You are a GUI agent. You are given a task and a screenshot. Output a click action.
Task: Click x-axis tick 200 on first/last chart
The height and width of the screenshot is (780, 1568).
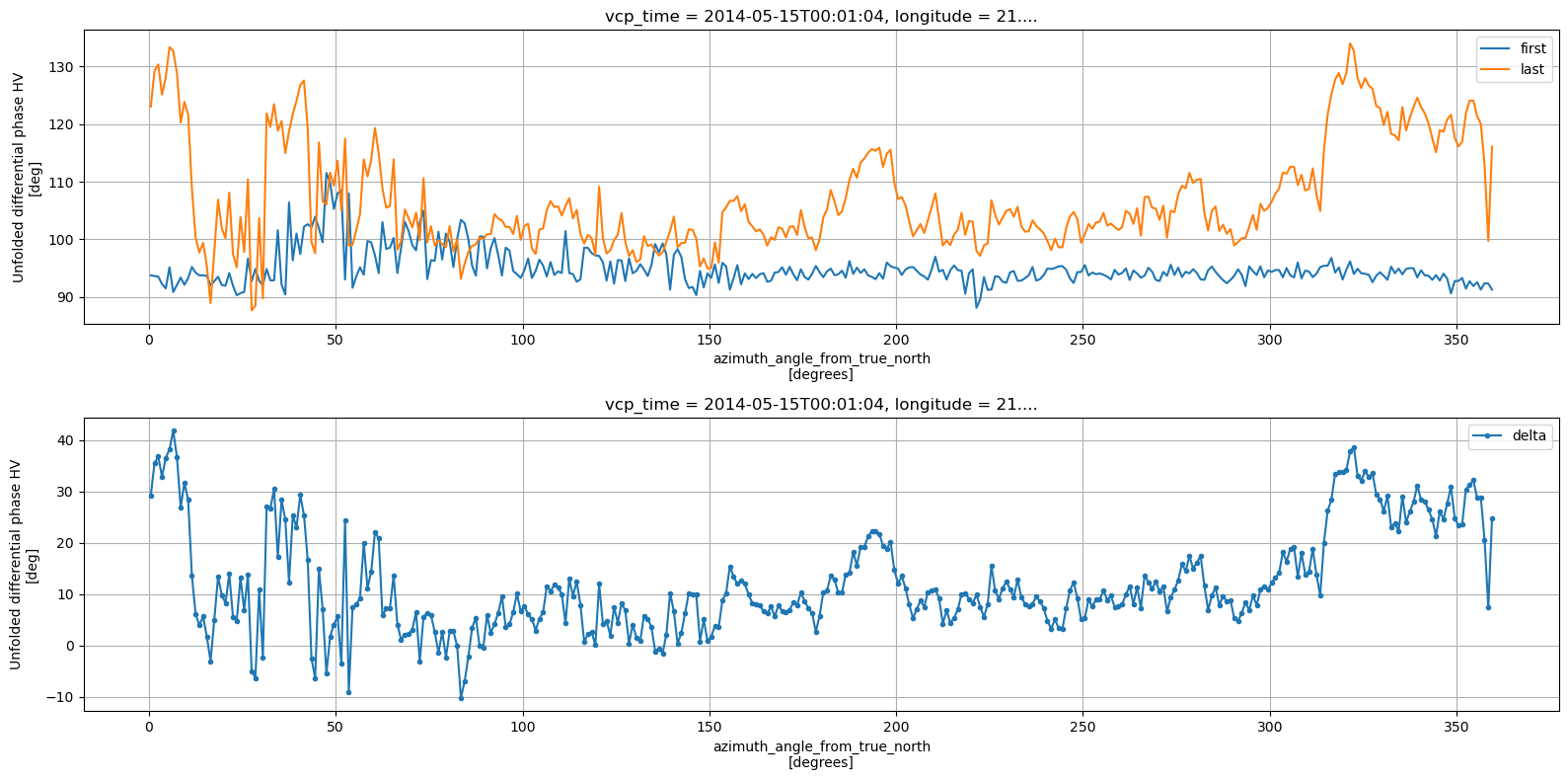(x=896, y=340)
